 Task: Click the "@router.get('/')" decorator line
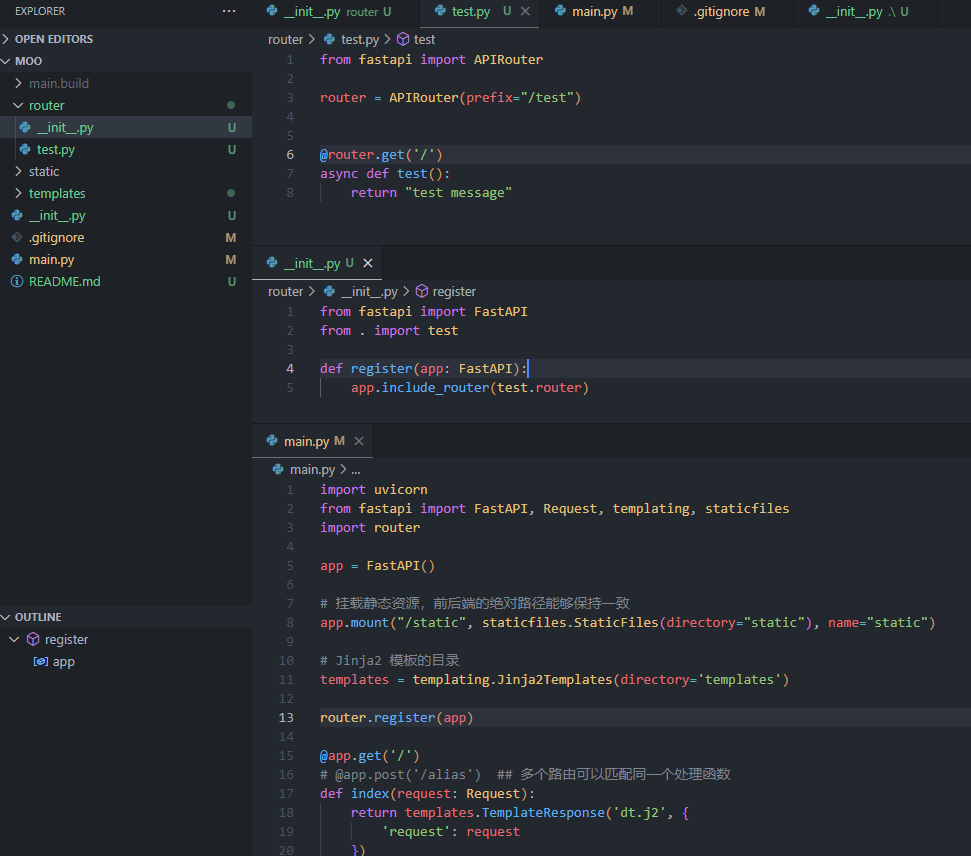pos(381,155)
